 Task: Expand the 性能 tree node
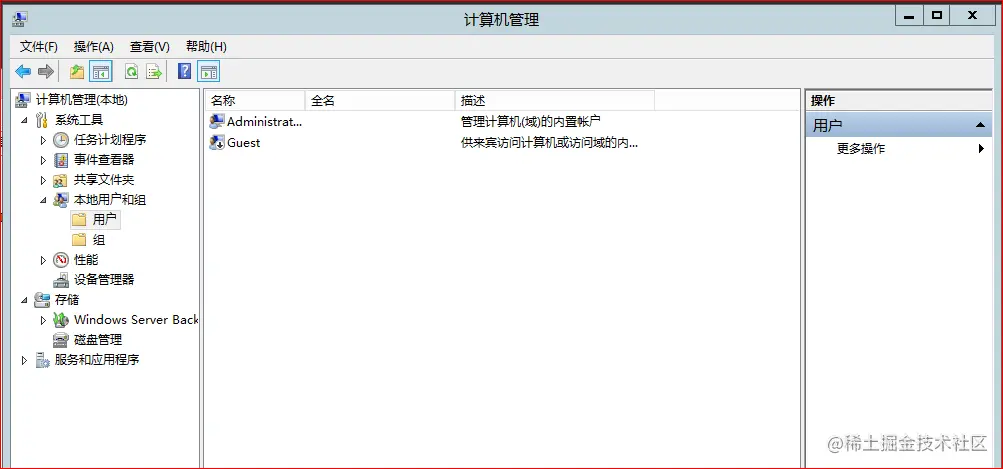pos(43,260)
